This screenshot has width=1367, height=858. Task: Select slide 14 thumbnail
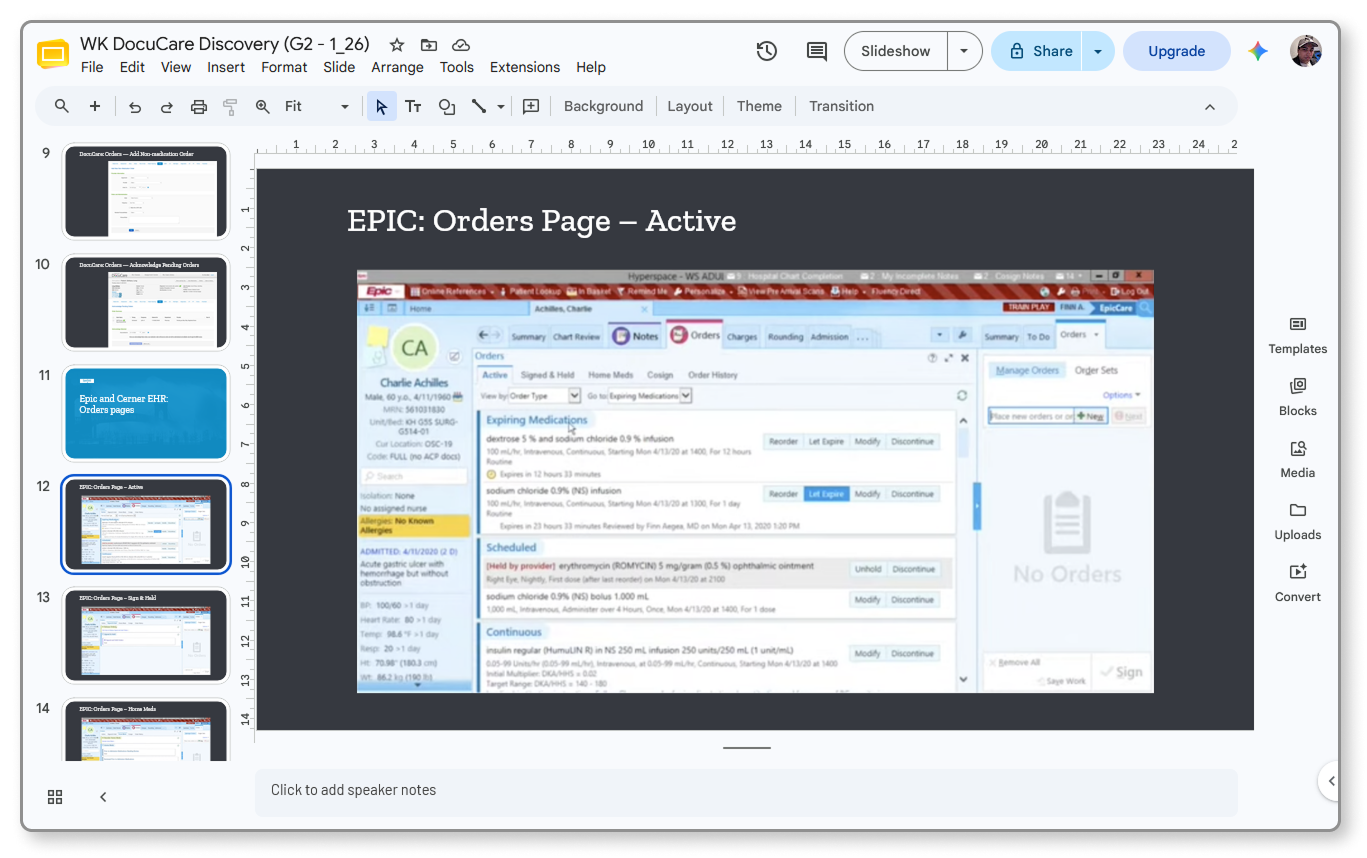click(146, 730)
